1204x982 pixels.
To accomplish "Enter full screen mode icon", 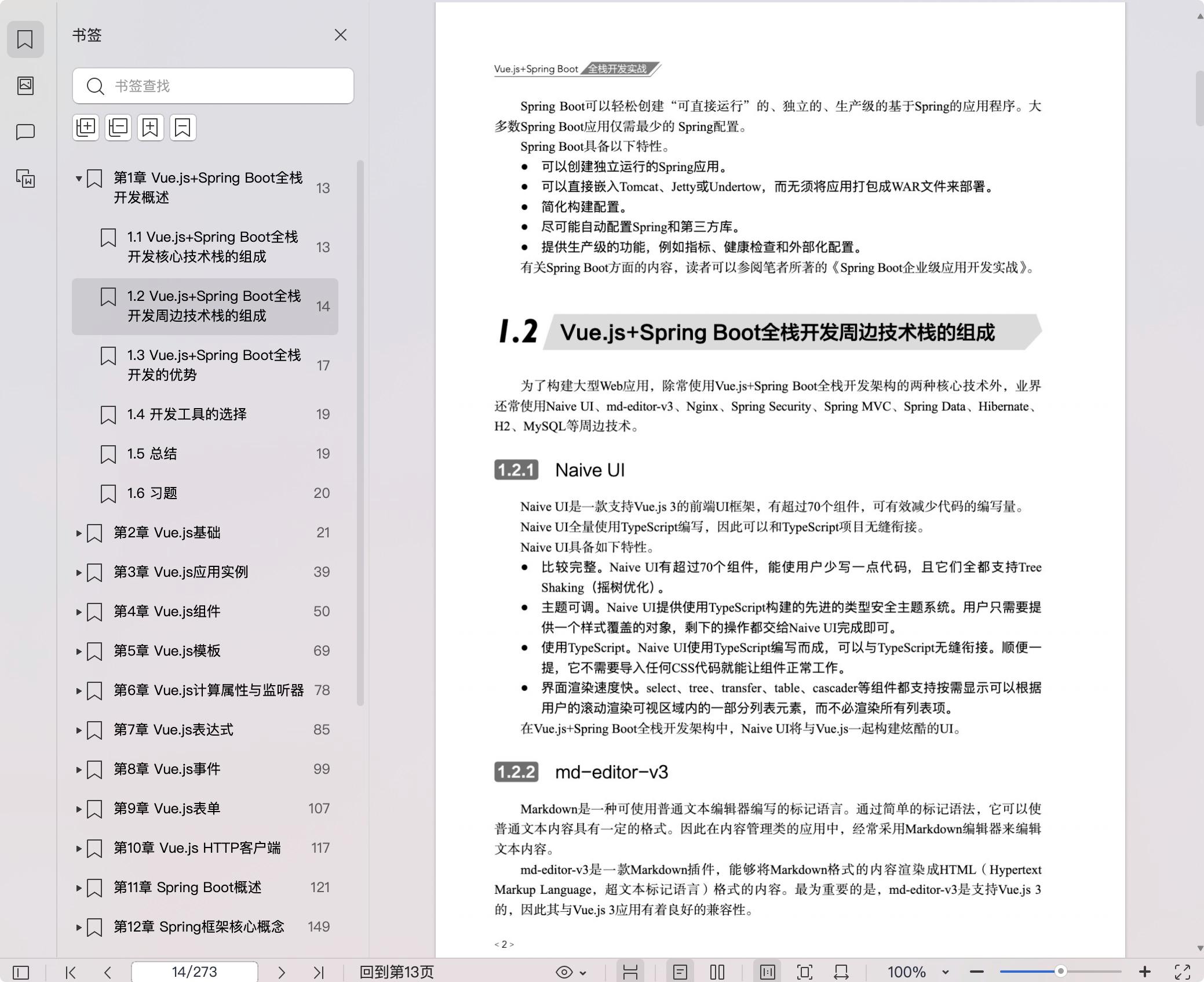I will click(x=1183, y=972).
